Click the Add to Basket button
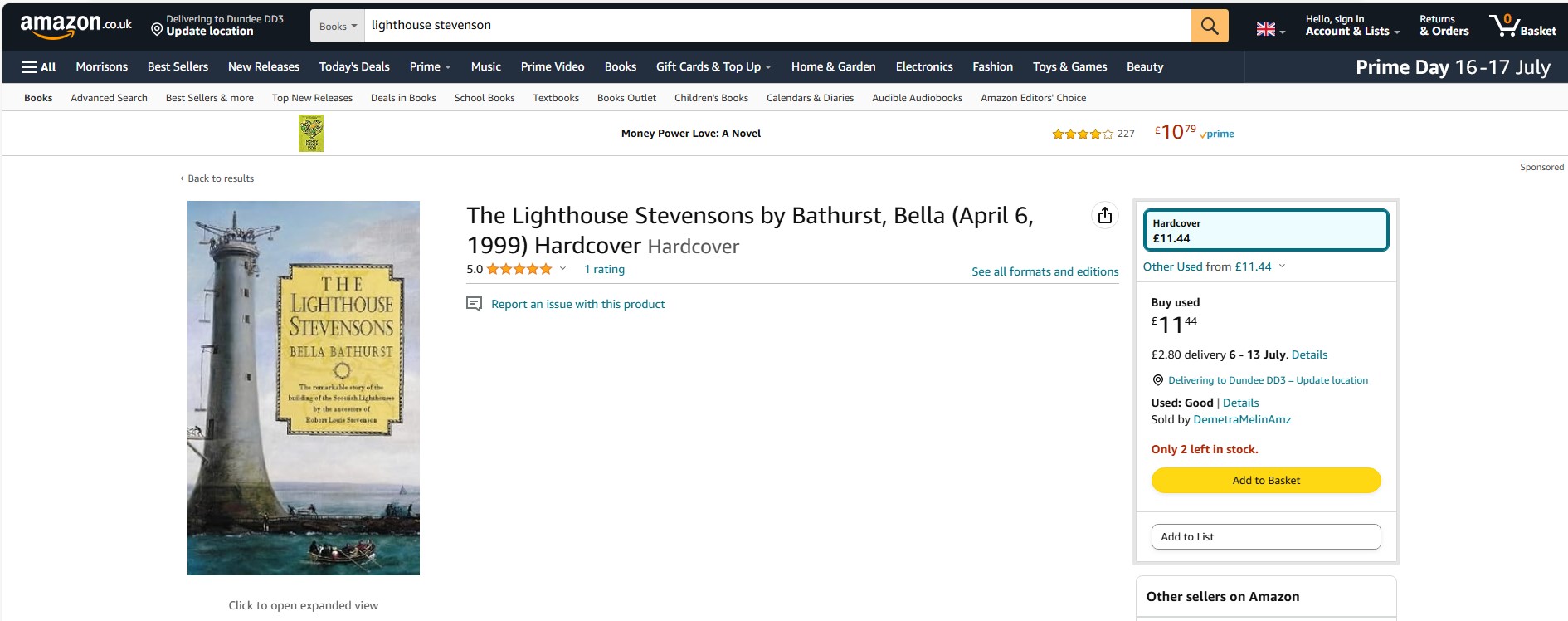1568x621 pixels. (1266, 480)
